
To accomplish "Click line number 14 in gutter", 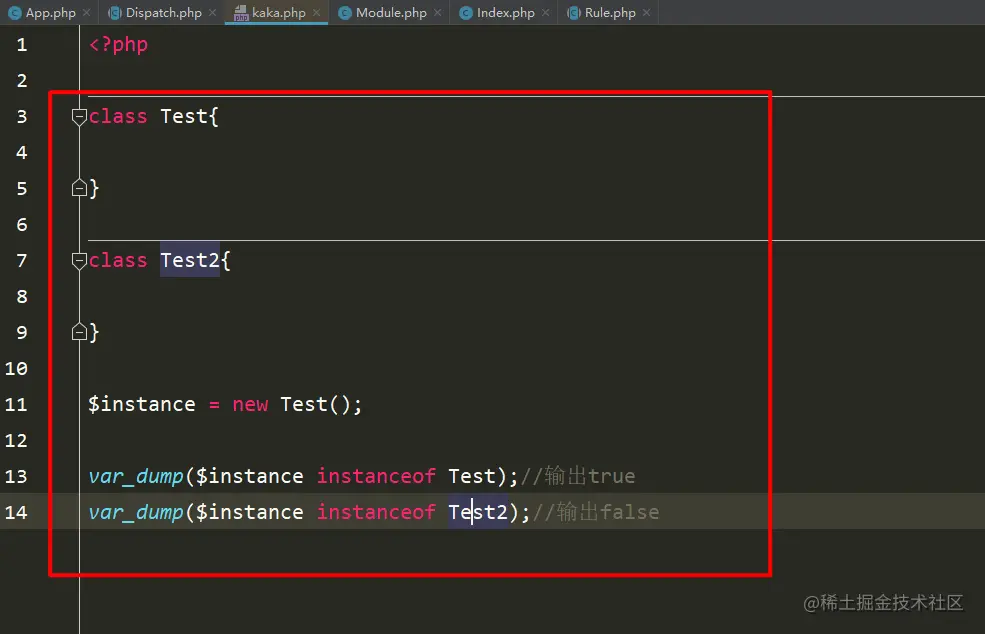I will 16,512.
